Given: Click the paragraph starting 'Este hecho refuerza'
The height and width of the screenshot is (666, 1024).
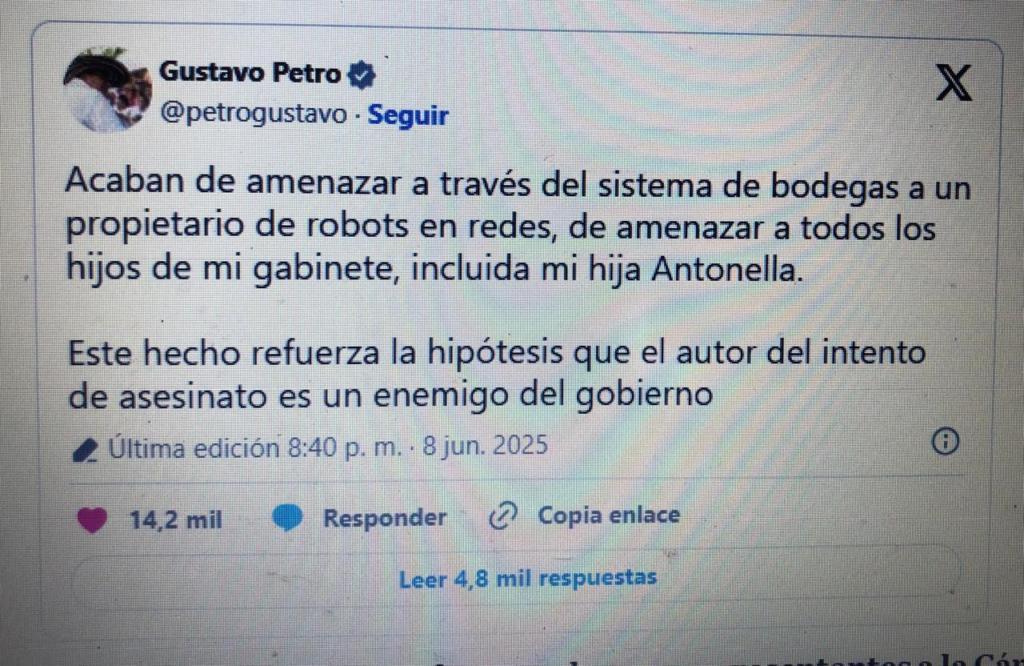Looking at the screenshot, I should [497, 373].
